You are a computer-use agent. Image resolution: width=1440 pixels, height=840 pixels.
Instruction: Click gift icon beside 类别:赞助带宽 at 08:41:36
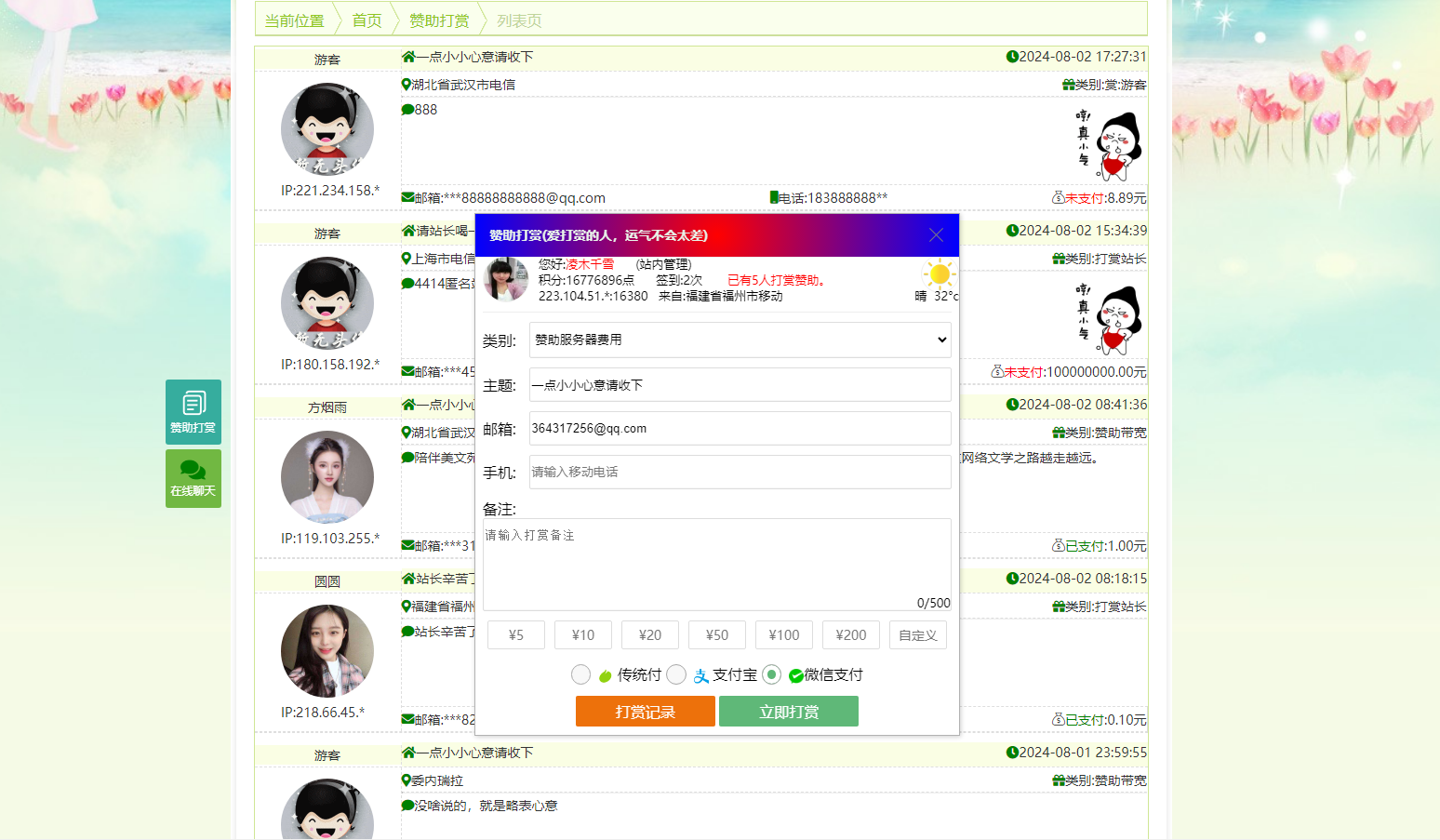click(x=1059, y=433)
